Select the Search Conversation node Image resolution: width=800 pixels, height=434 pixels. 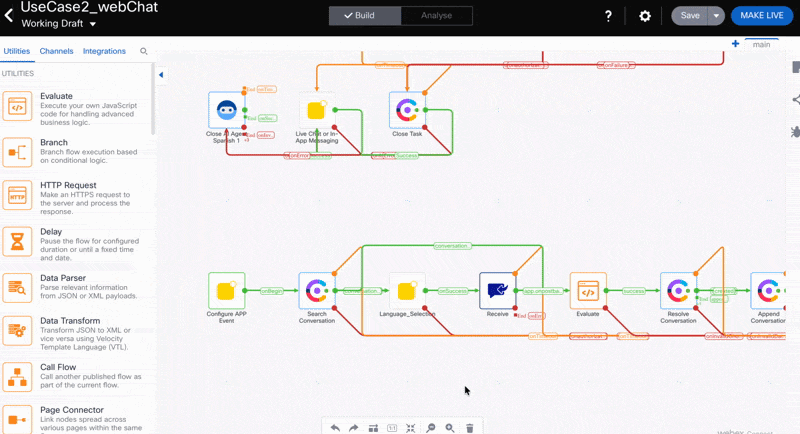pos(317,291)
